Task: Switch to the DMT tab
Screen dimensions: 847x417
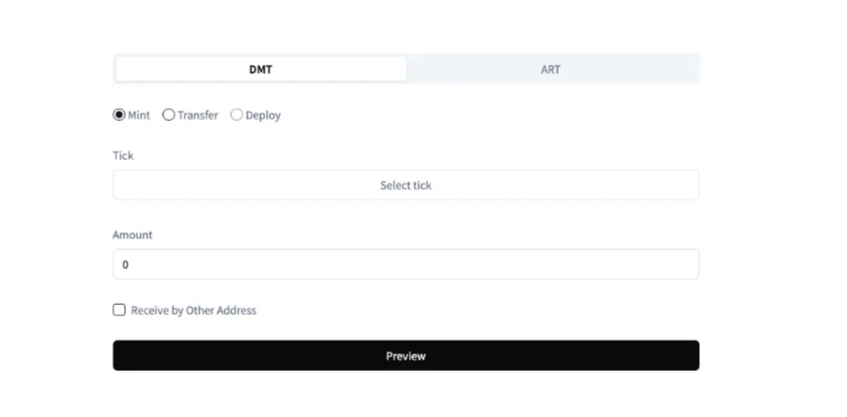Action: (x=260, y=69)
